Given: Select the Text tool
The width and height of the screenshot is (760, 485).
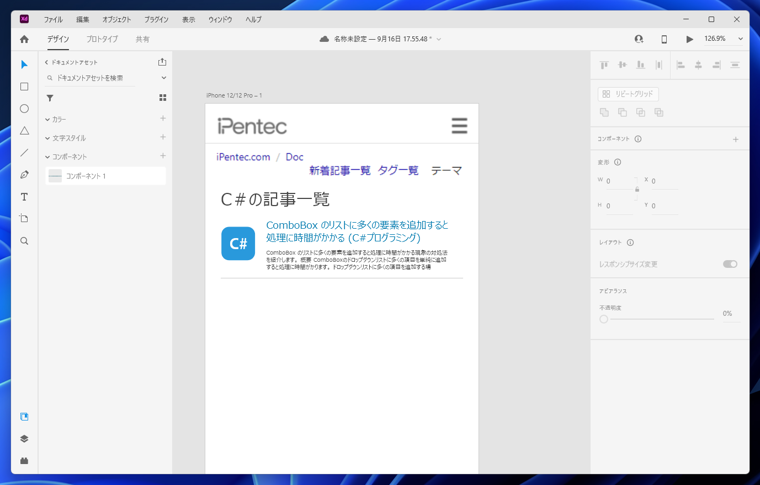Looking at the screenshot, I should pos(24,197).
